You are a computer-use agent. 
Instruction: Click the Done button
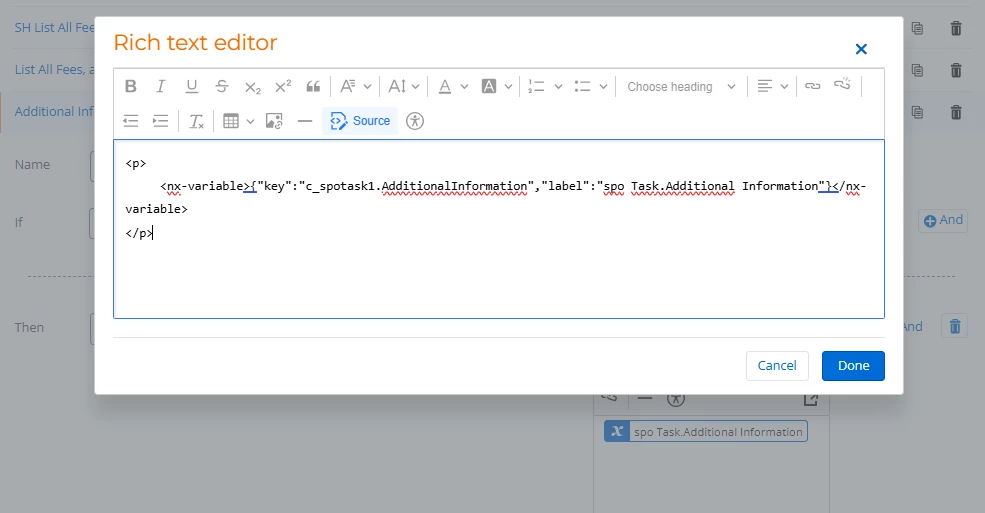click(x=853, y=365)
